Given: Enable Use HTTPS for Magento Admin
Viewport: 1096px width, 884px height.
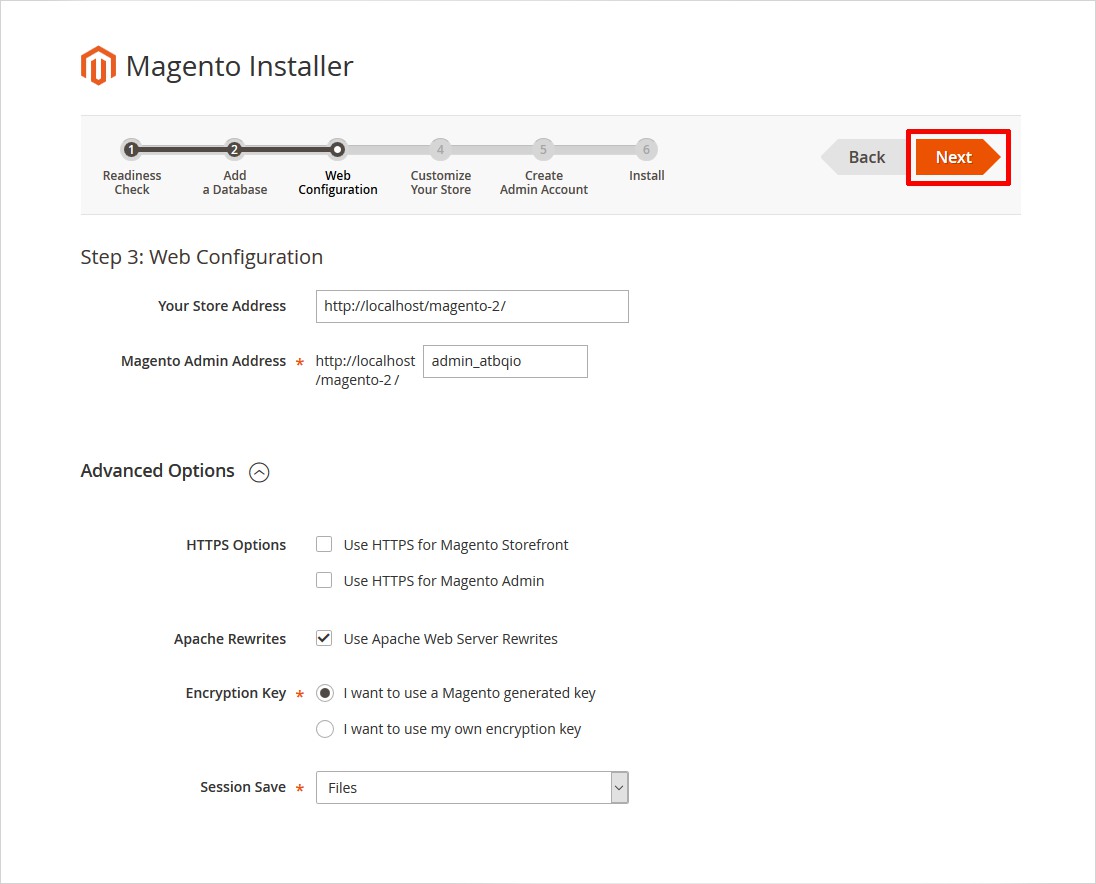Looking at the screenshot, I should point(324,581).
